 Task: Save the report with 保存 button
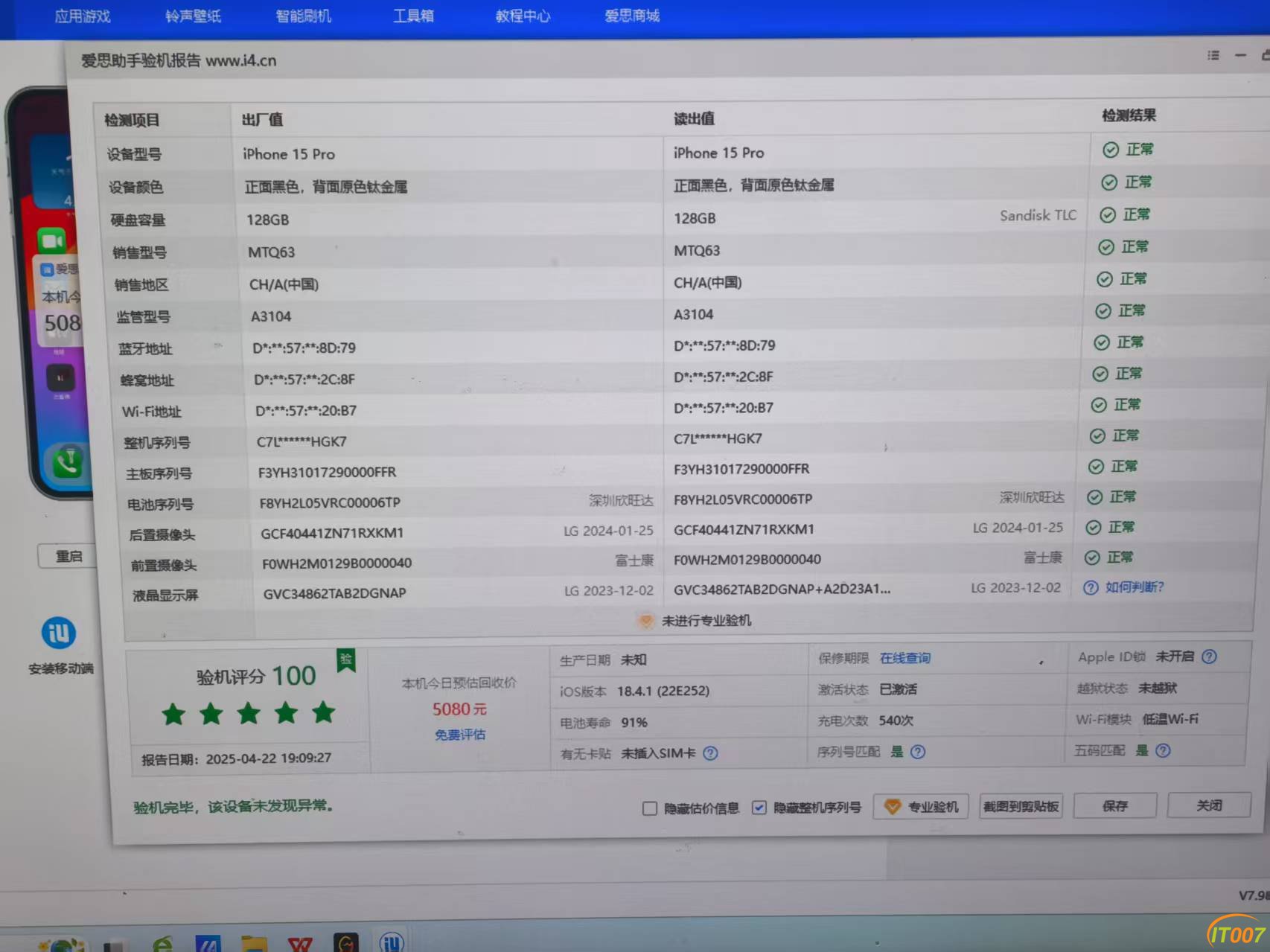pyautogui.click(x=1115, y=805)
